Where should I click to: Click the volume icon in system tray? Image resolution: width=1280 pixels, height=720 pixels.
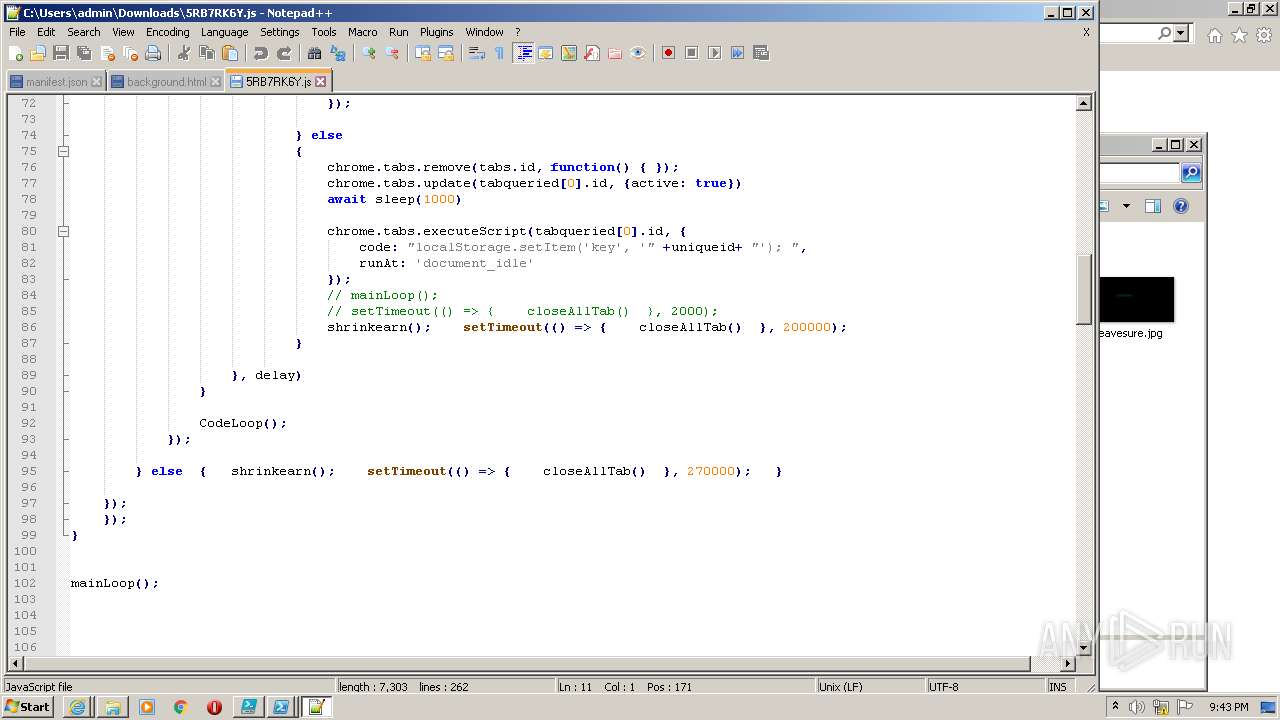pyautogui.click(x=1138, y=707)
